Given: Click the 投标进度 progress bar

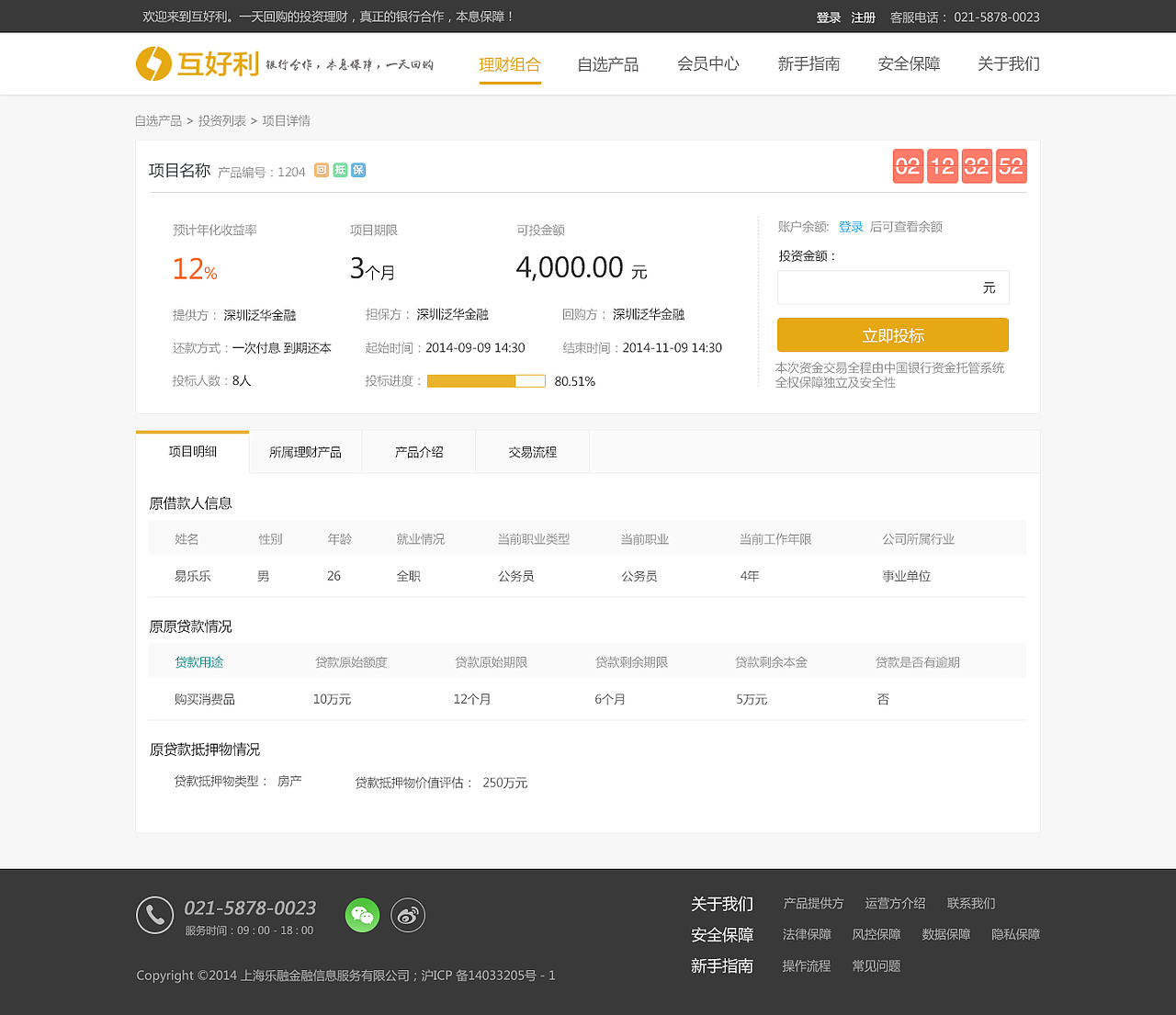Looking at the screenshot, I should click(486, 380).
